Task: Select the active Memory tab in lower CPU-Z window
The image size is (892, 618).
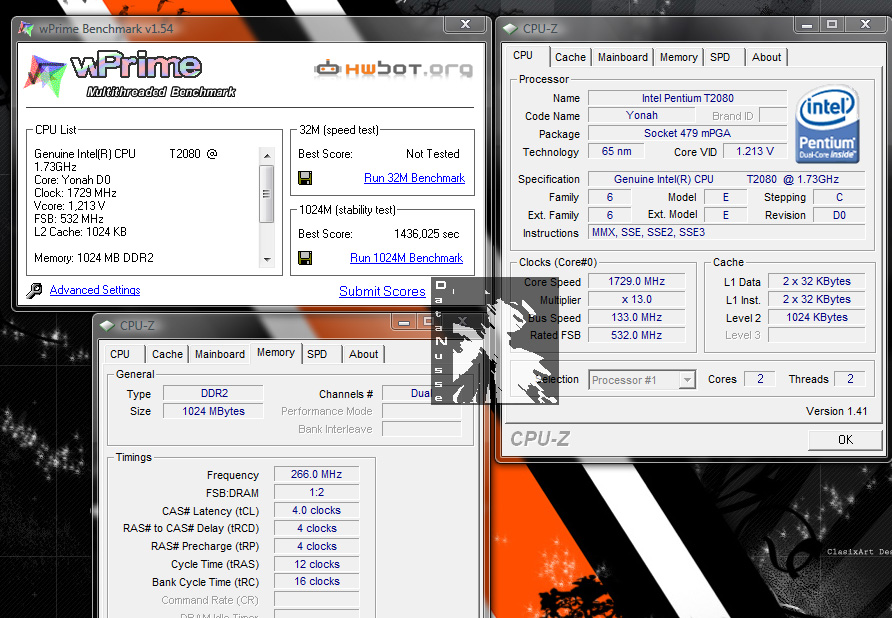Action: coord(276,352)
